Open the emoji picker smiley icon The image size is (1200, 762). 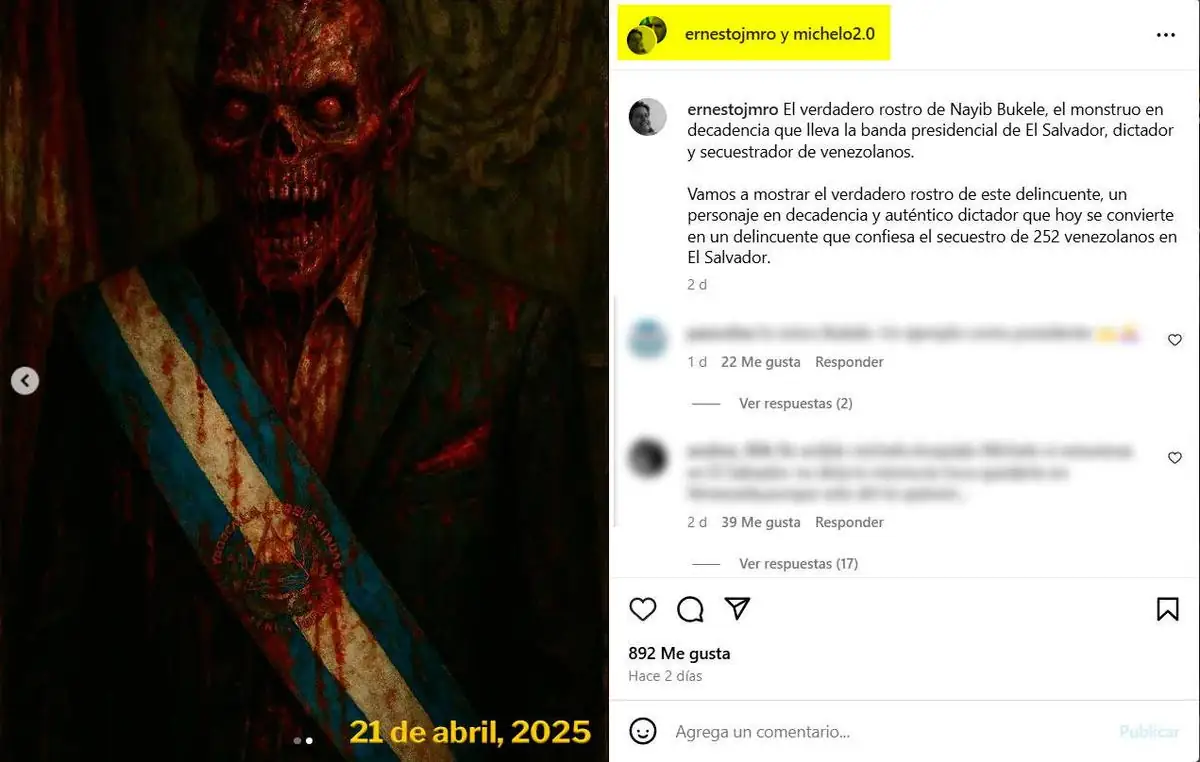pos(643,731)
